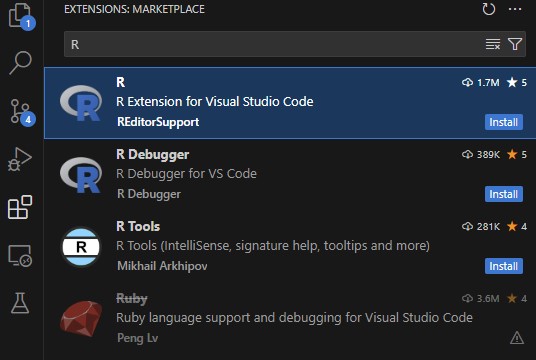Click the R extension logo thumbnail
This screenshot has height=360, width=536.
81,103
